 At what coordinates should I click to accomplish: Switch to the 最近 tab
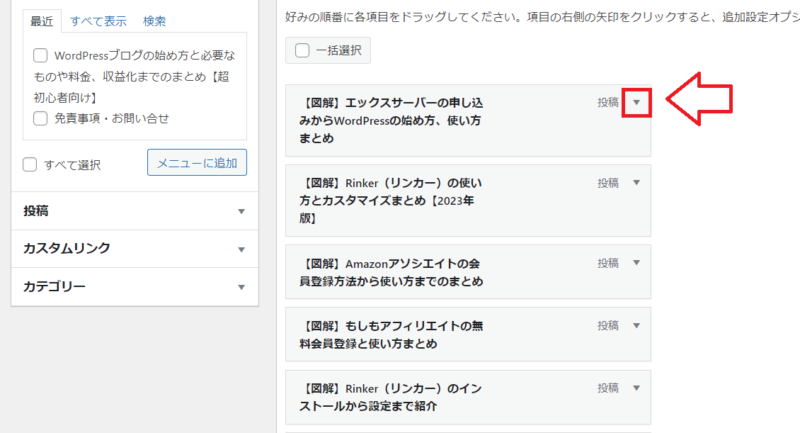(42, 21)
